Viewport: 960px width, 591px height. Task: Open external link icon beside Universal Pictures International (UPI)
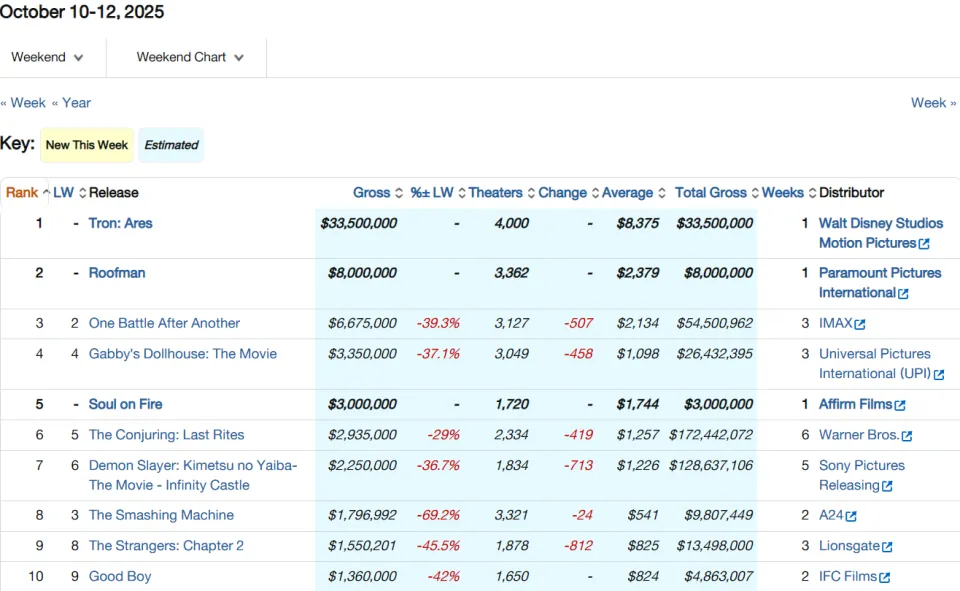939,374
